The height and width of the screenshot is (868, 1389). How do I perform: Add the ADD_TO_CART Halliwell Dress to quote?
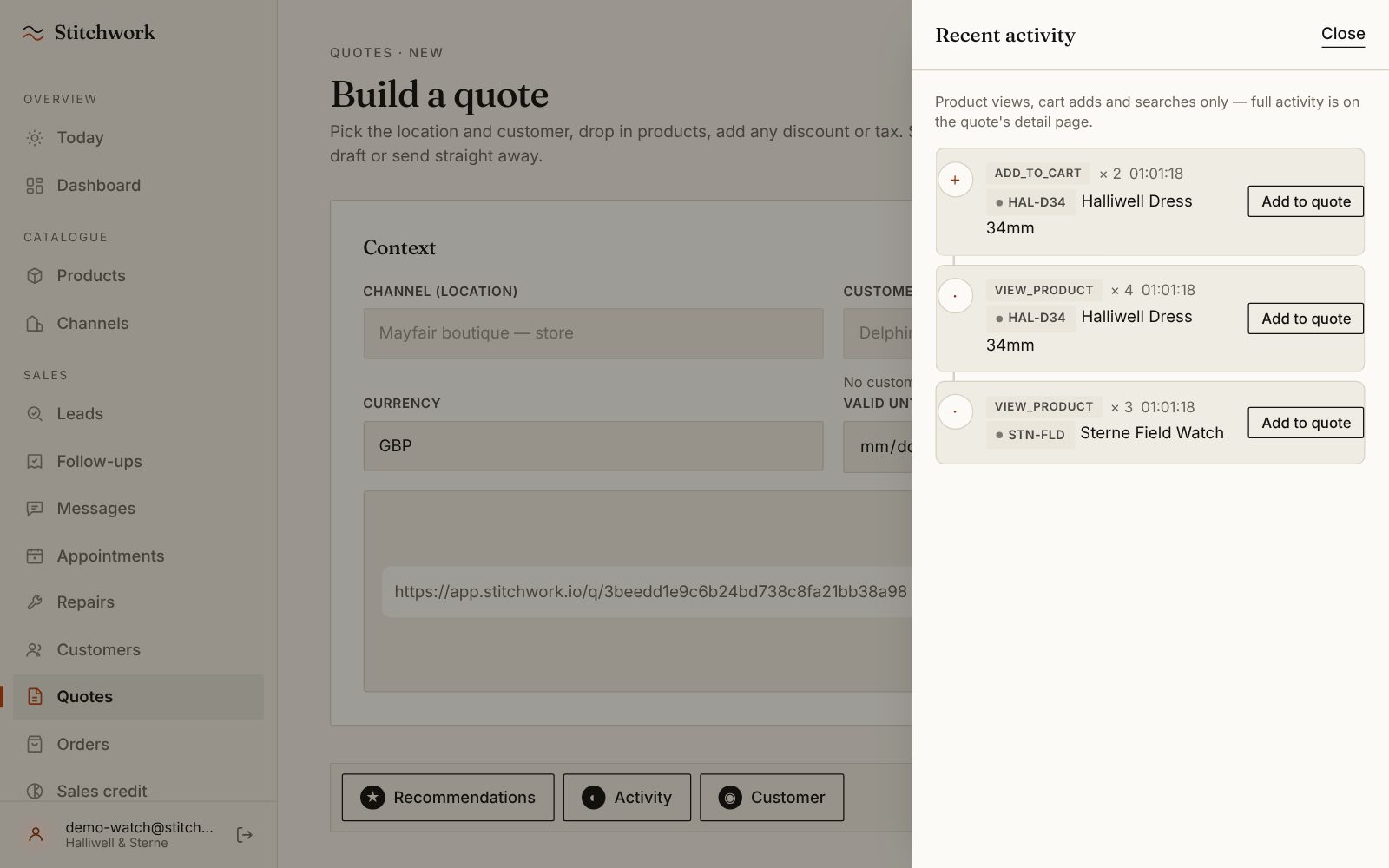pos(1306,201)
